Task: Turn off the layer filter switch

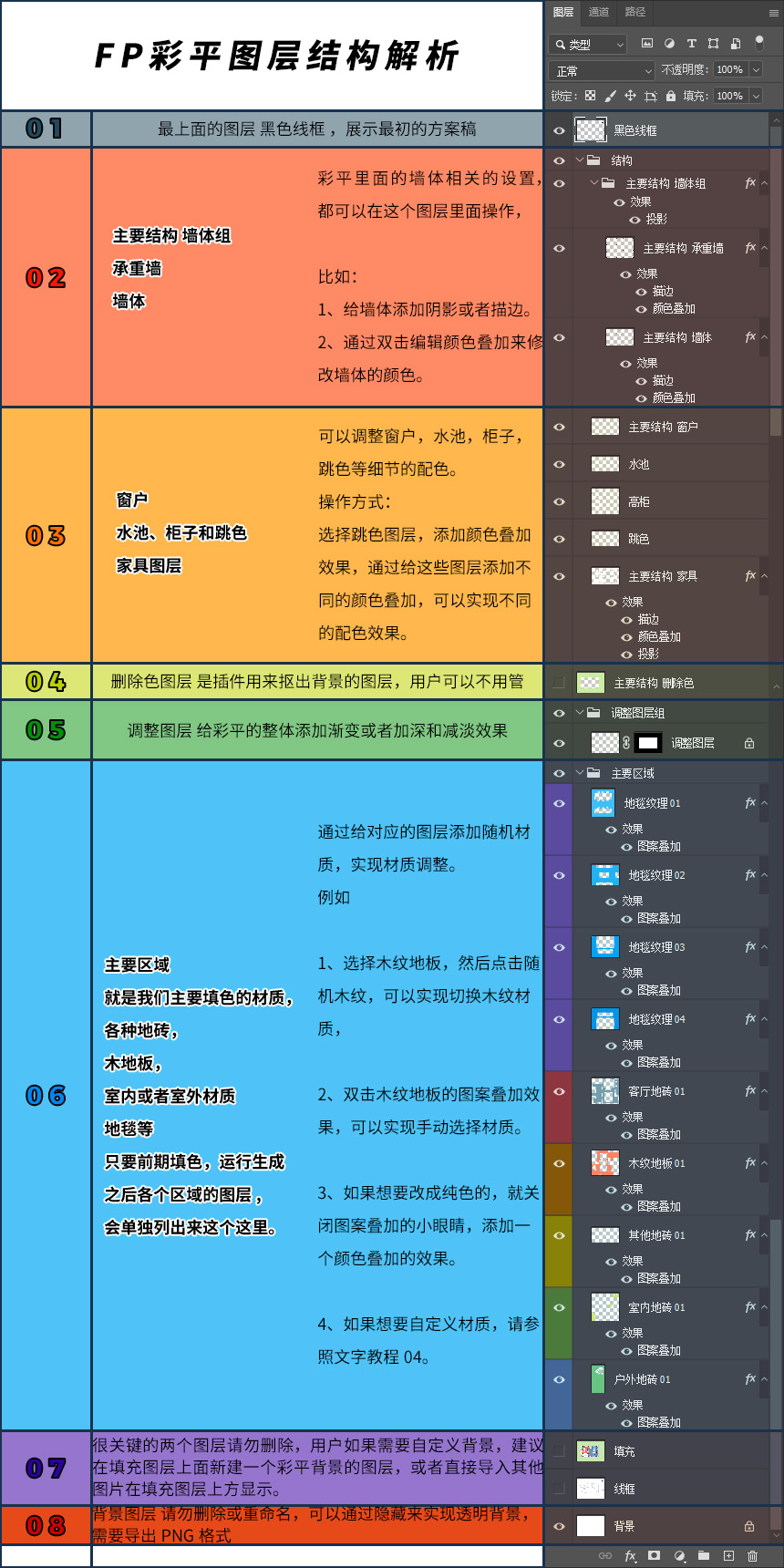Action: (758, 42)
